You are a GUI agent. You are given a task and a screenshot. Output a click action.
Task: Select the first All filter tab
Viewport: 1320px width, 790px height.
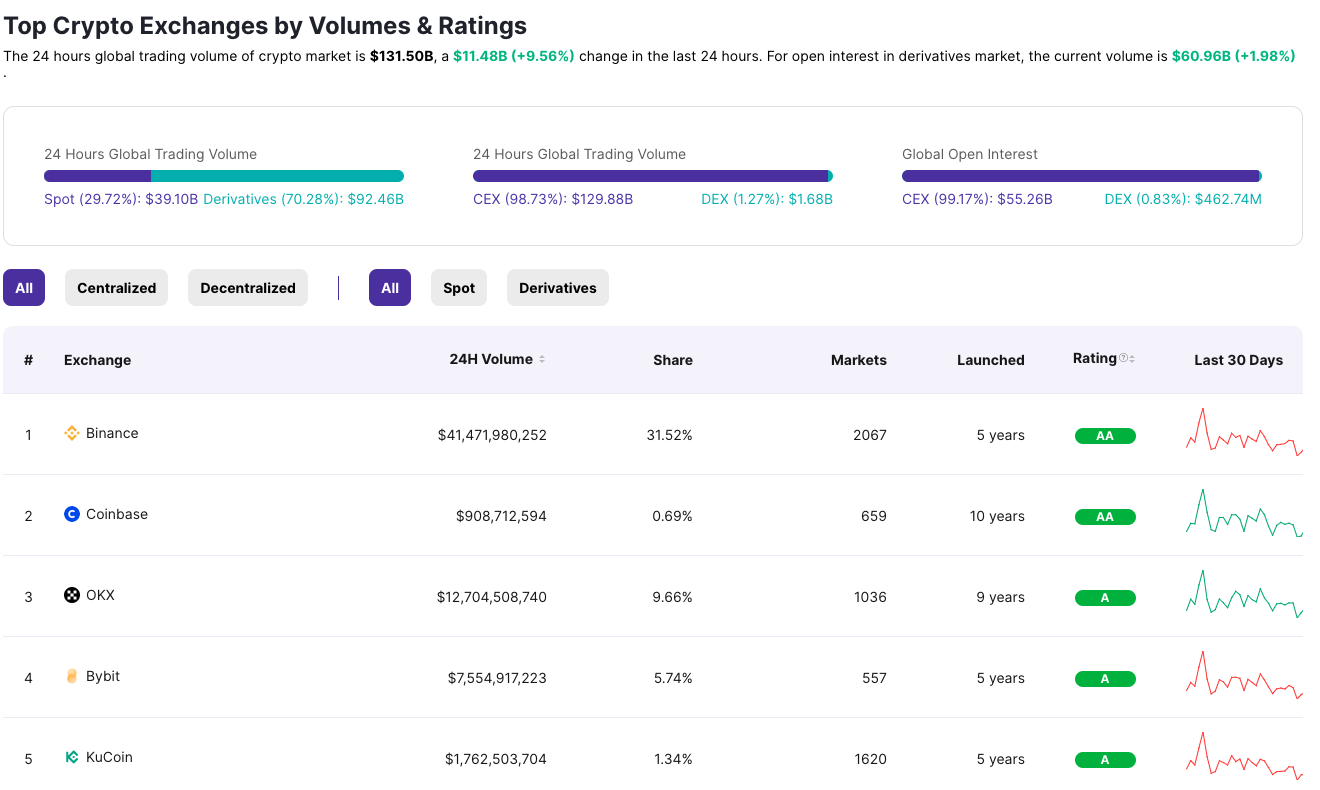coord(24,287)
